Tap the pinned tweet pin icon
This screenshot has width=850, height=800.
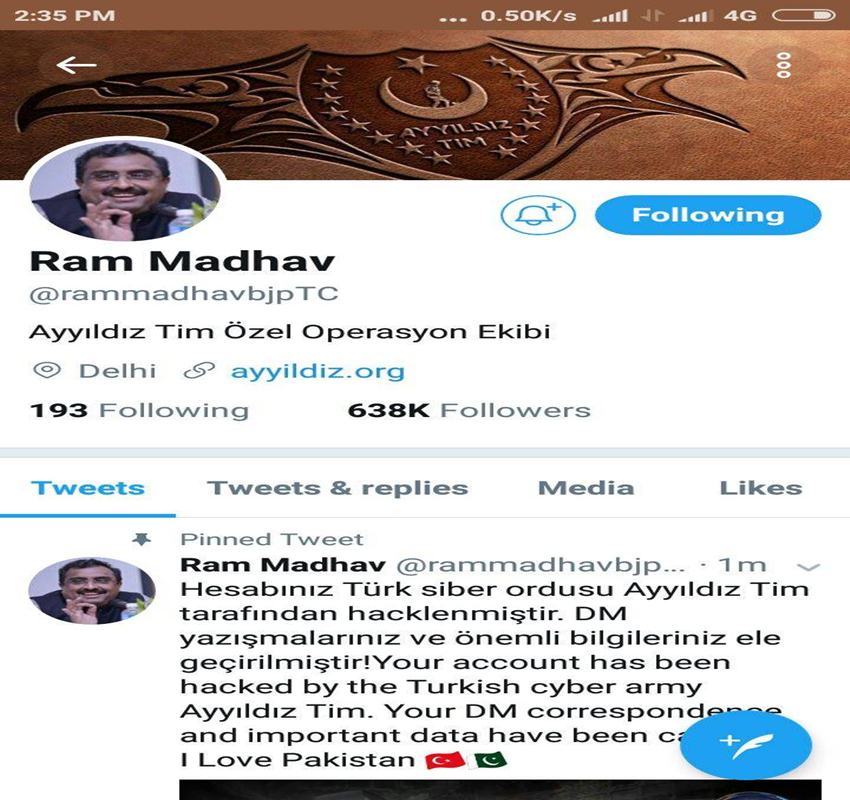coord(141,539)
